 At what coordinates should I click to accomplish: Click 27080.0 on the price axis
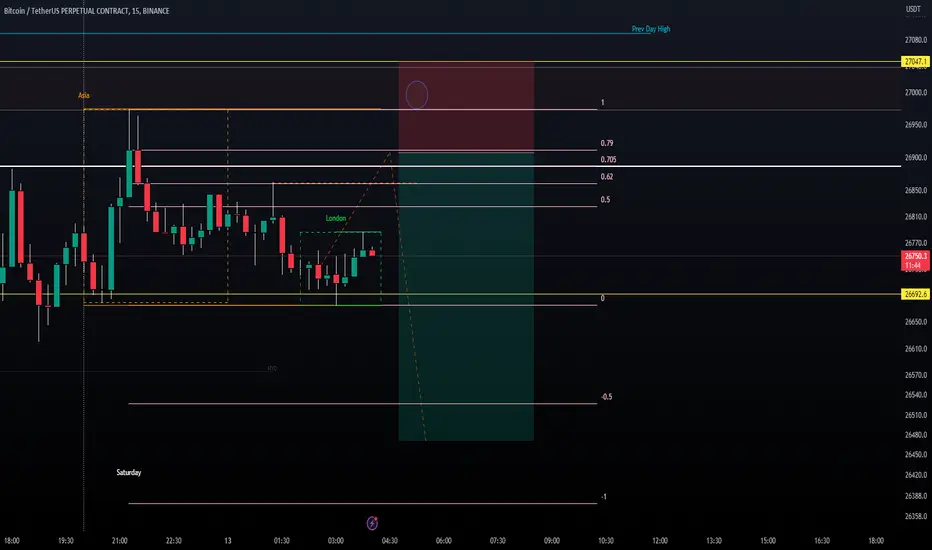pos(916,40)
